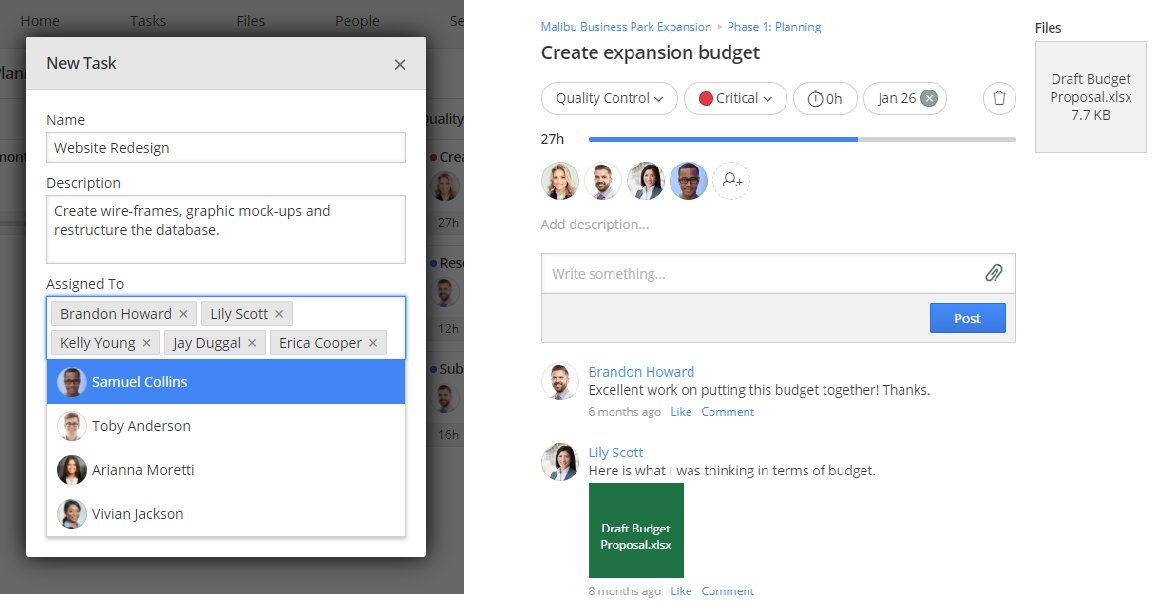This screenshot has width=1156, height=601.
Task: Like Lily Scott's comment
Action: pyautogui.click(x=680, y=591)
